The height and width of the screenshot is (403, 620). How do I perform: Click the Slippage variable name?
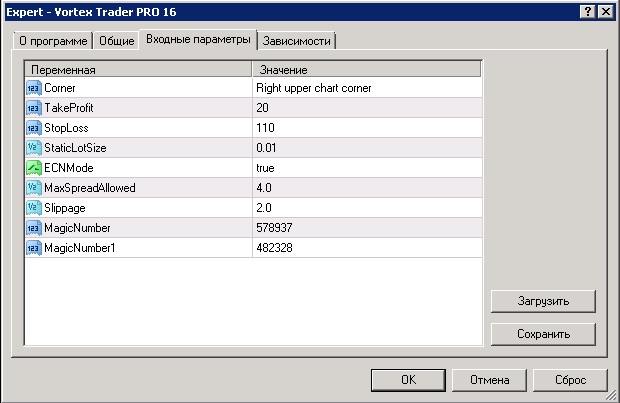pyautogui.click(x=65, y=208)
